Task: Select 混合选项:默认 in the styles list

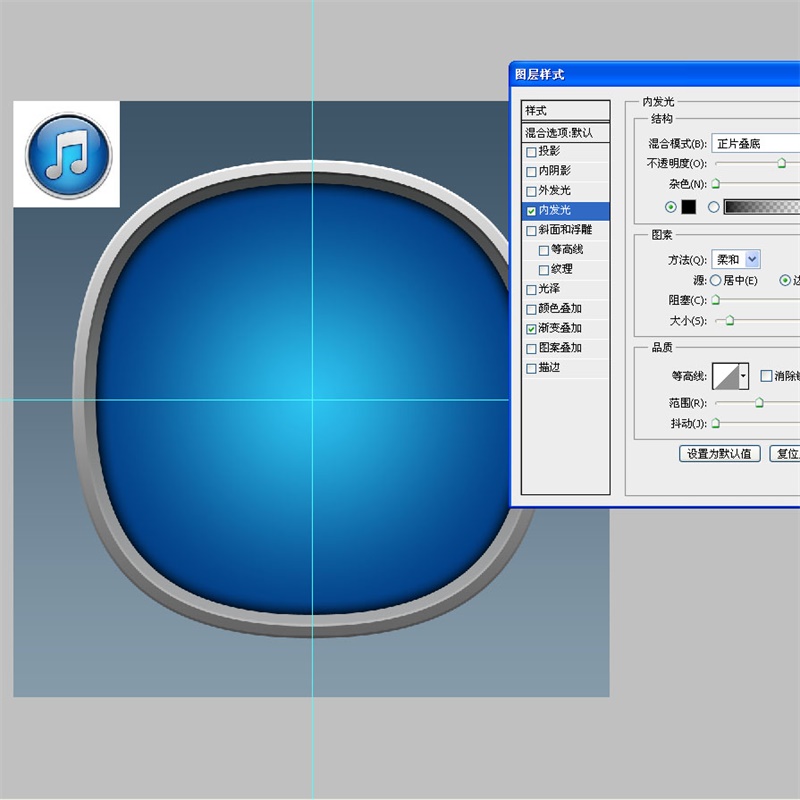Action: pyautogui.click(x=566, y=132)
